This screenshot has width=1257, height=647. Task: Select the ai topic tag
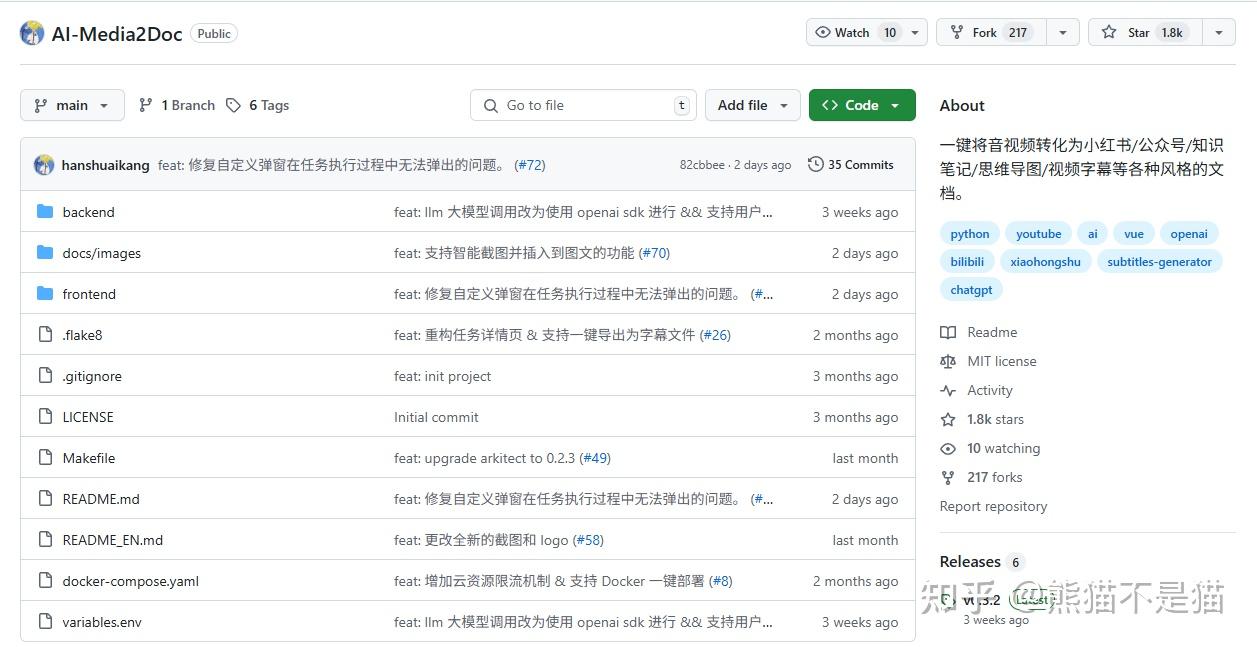coord(1092,233)
